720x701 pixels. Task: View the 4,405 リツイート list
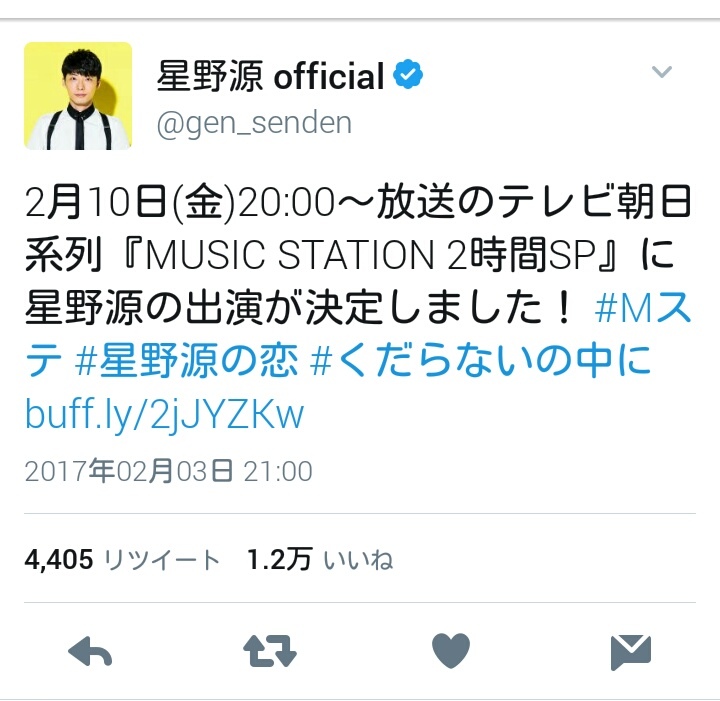point(122,560)
